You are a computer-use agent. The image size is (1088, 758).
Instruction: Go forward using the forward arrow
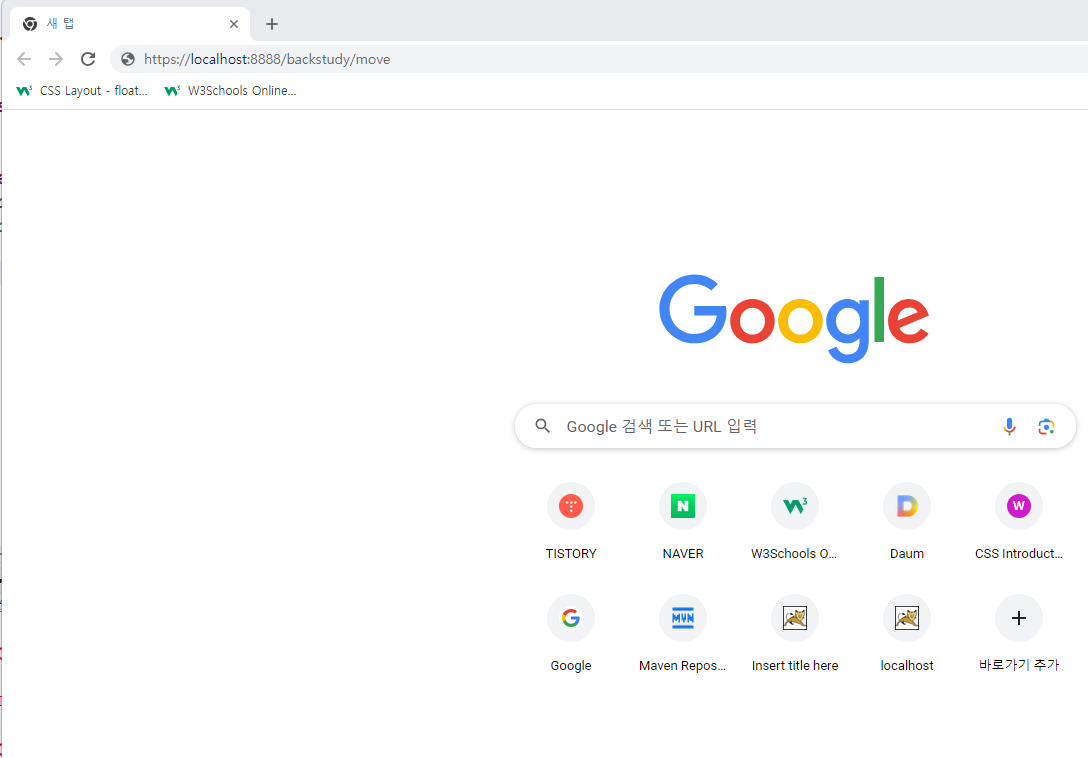(56, 59)
